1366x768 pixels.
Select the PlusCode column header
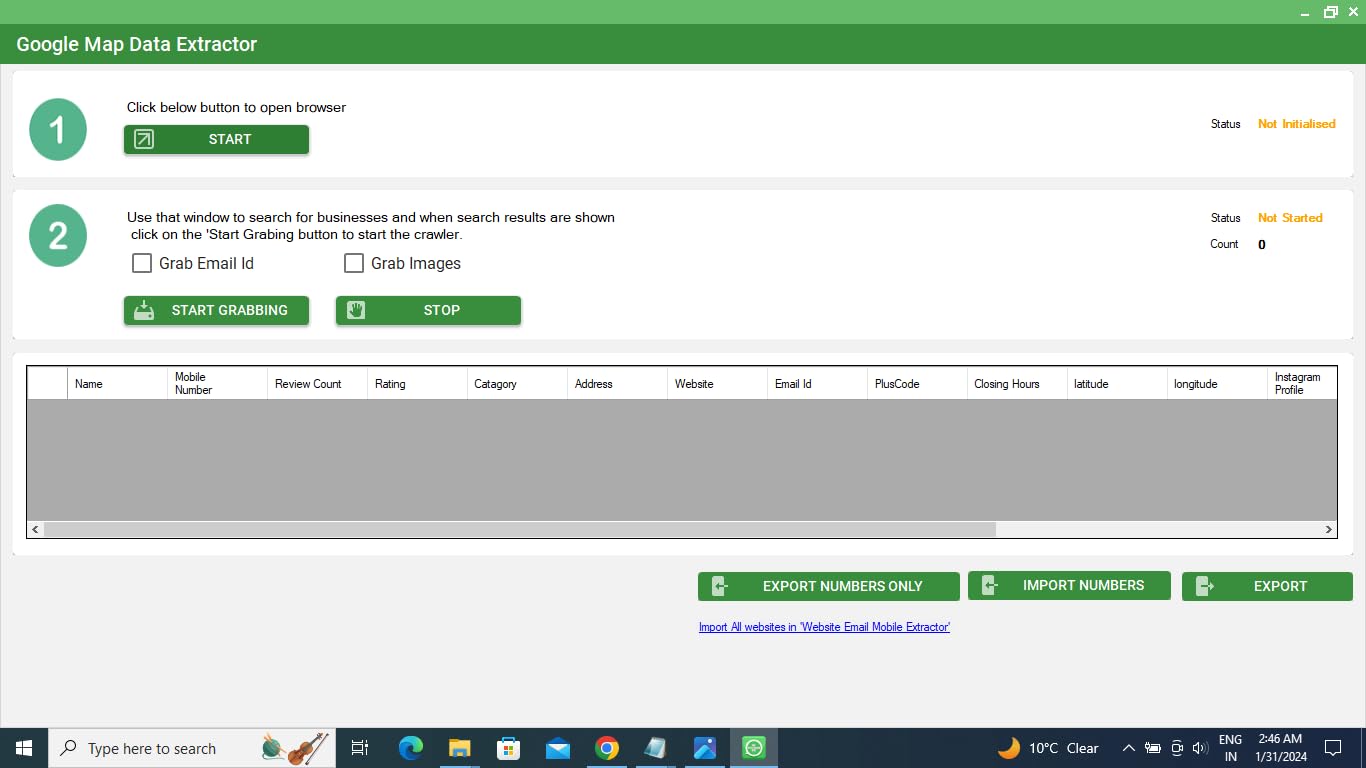[917, 384]
